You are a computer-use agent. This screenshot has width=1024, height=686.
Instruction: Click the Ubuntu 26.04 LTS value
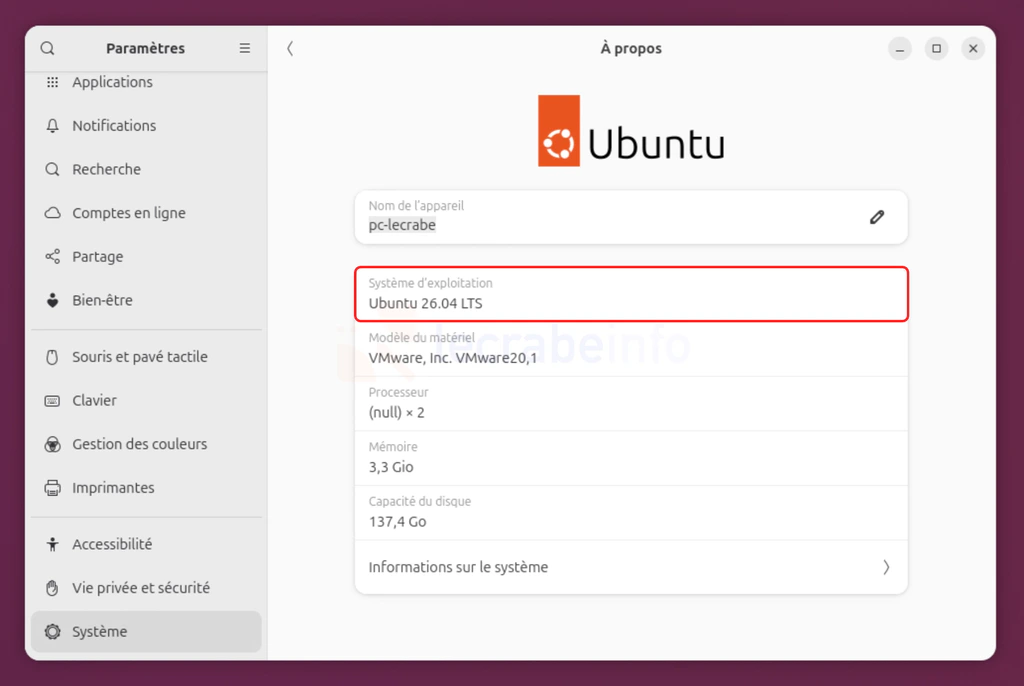click(x=425, y=303)
